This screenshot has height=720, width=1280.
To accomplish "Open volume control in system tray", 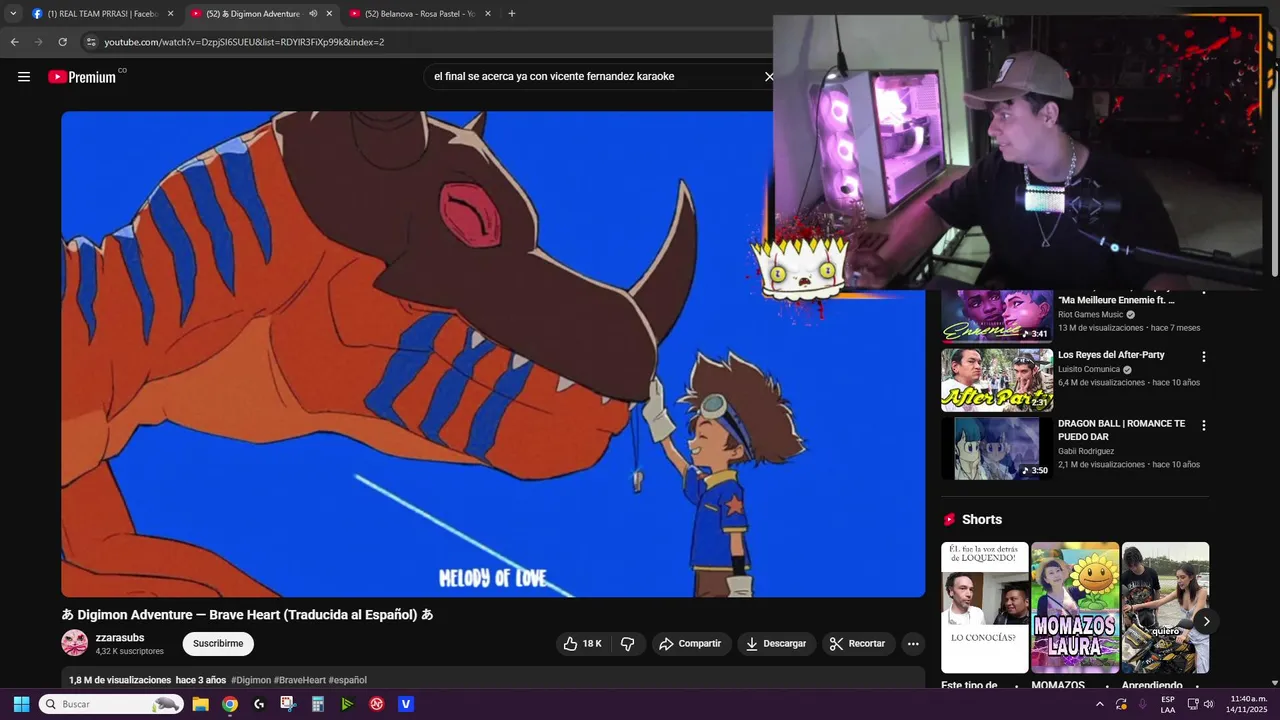I will pyautogui.click(x=1208, y=704).
